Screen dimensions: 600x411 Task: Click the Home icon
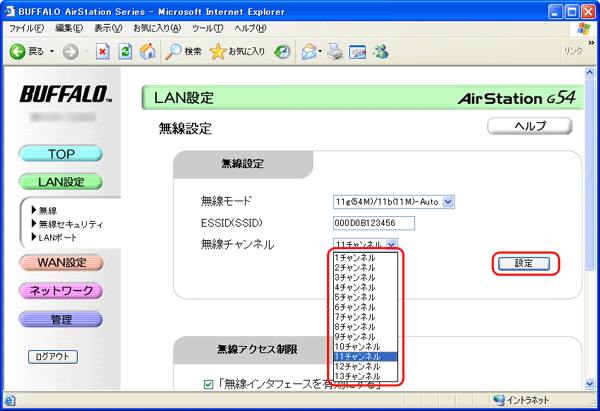[148, 51]
